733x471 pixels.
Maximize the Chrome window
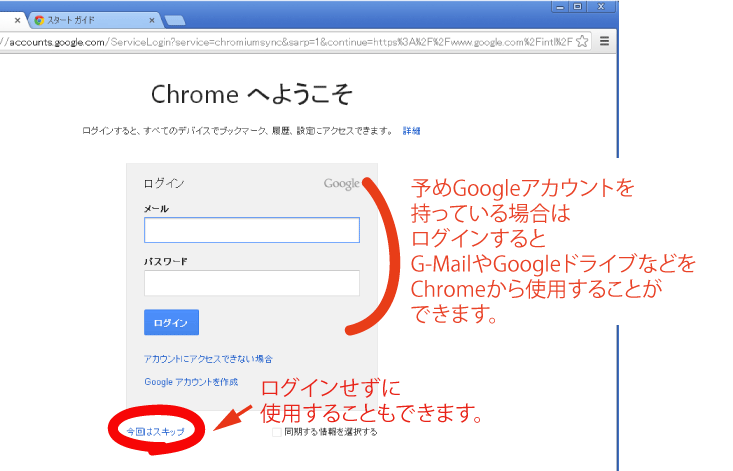[578, 7]
